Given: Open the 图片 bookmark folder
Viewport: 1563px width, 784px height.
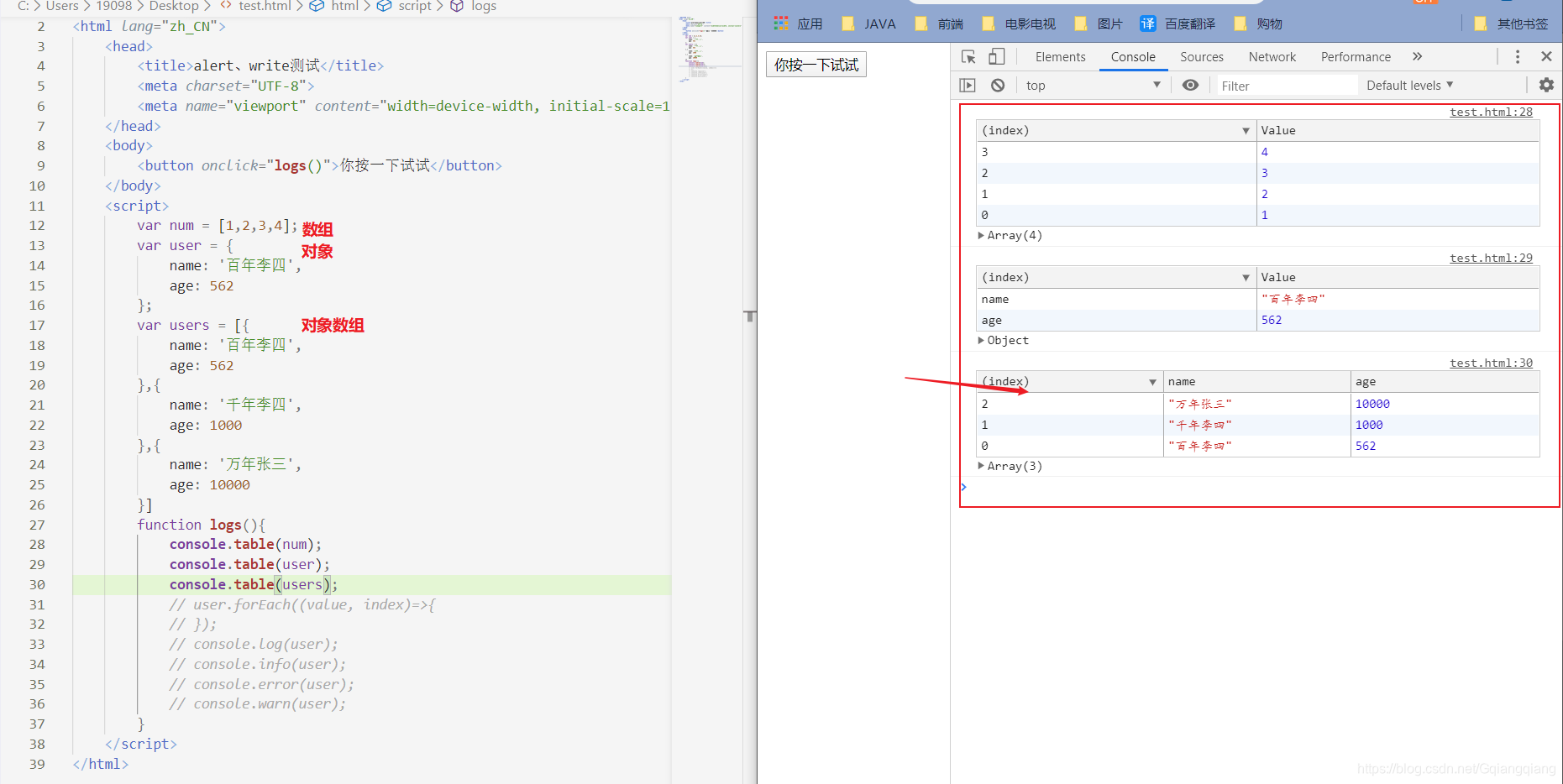Looking at the screenshot, I should coord(1099,24).
